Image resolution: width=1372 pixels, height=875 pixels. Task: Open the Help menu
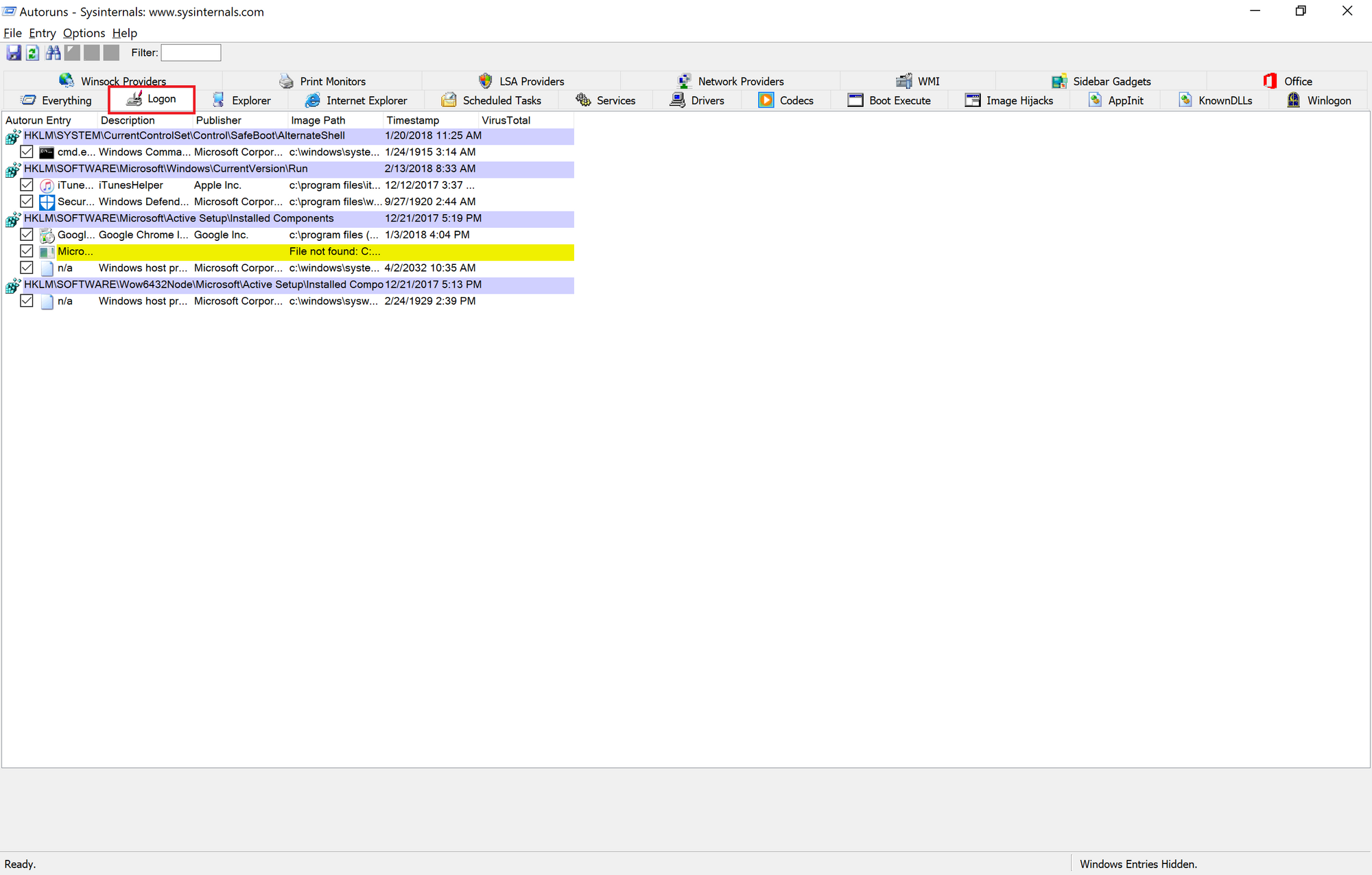(x=125, y=33)
